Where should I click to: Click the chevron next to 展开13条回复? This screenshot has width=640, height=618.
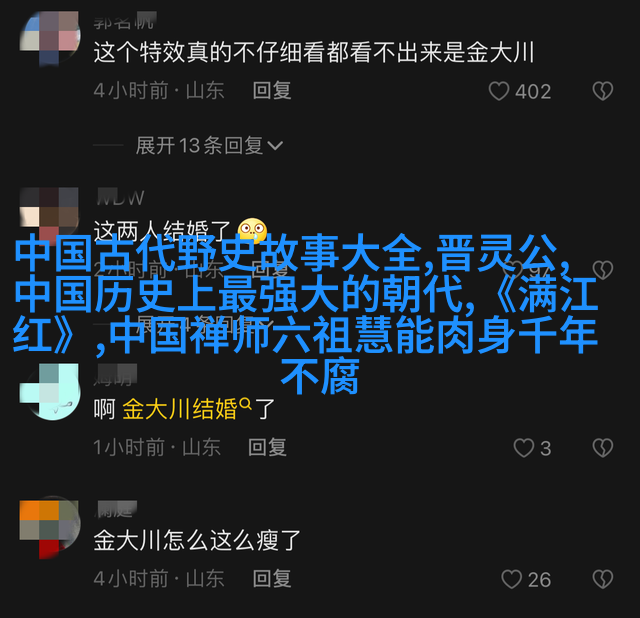click(x=275, y=146)
